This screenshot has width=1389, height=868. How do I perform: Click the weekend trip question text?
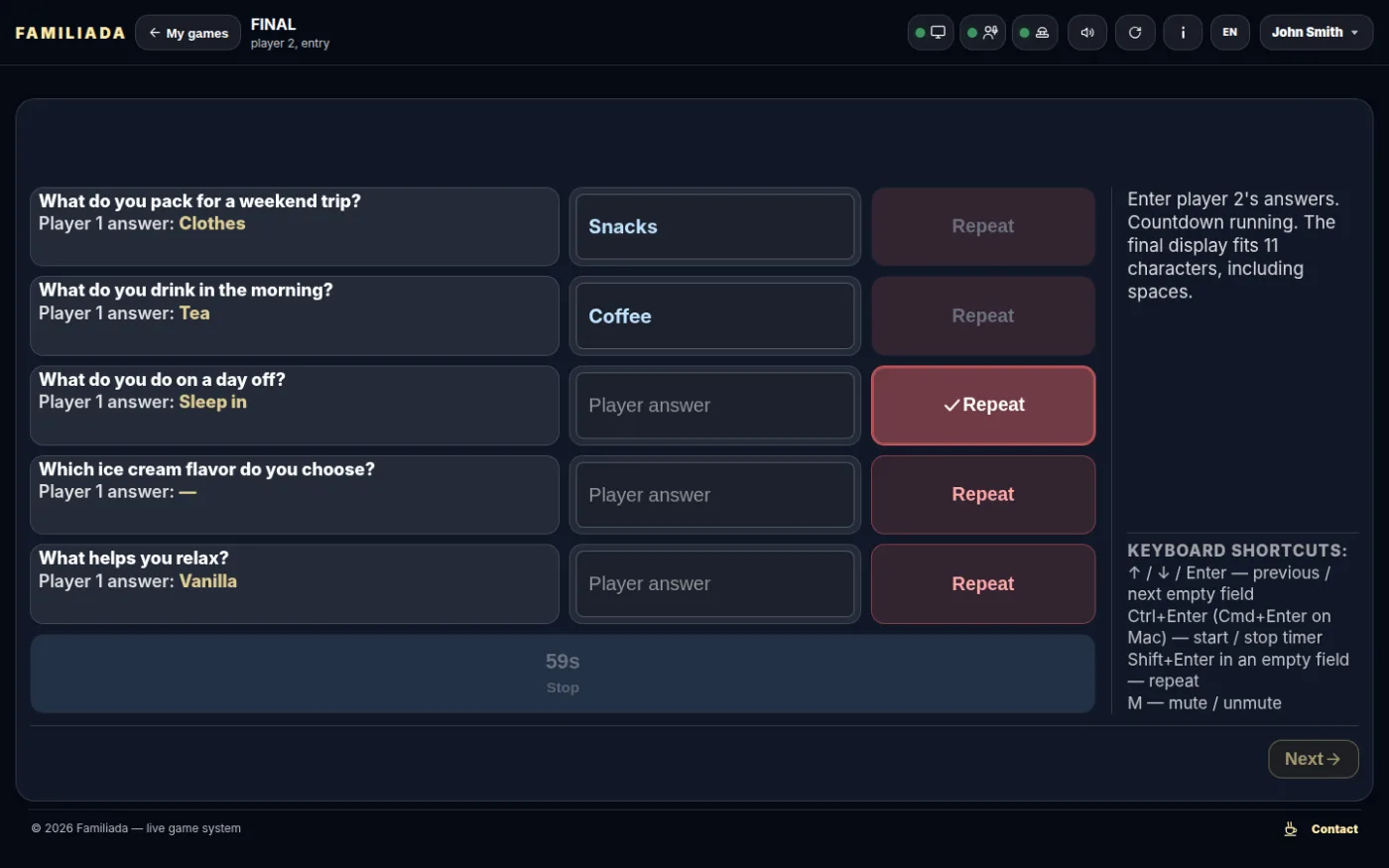[199, 200]
